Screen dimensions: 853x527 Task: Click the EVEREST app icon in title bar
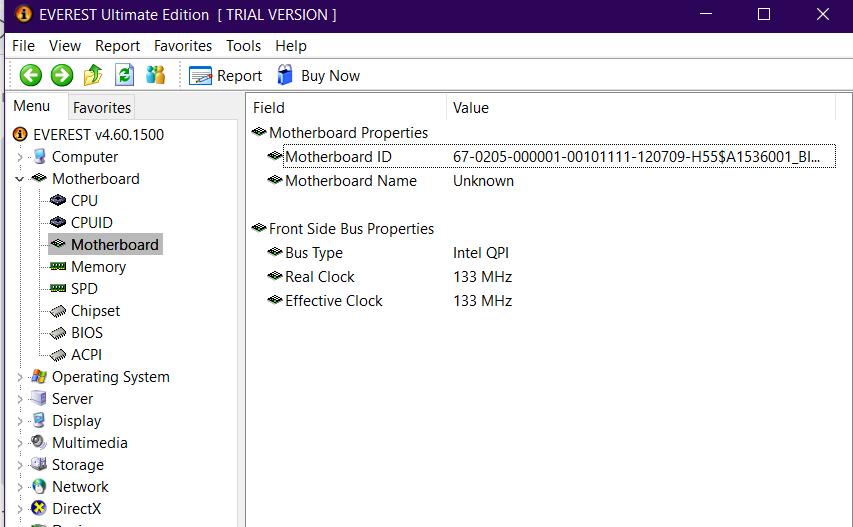(23, 14)
